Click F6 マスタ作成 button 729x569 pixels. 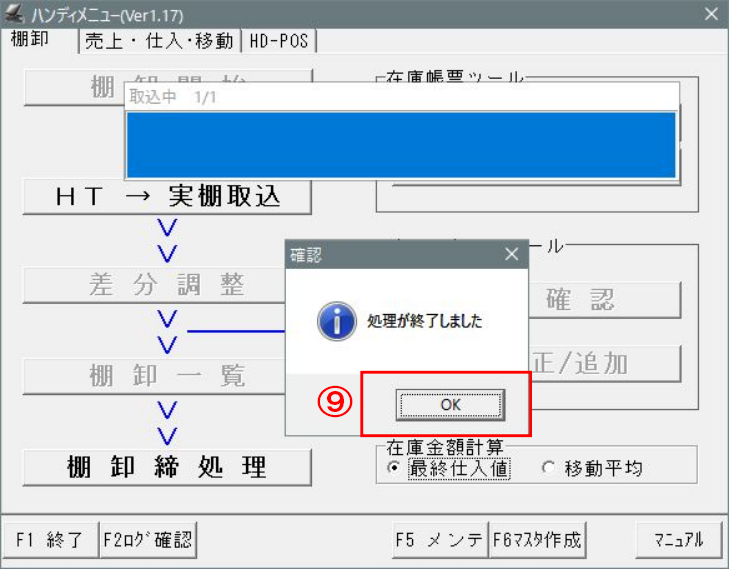point(537,539)
